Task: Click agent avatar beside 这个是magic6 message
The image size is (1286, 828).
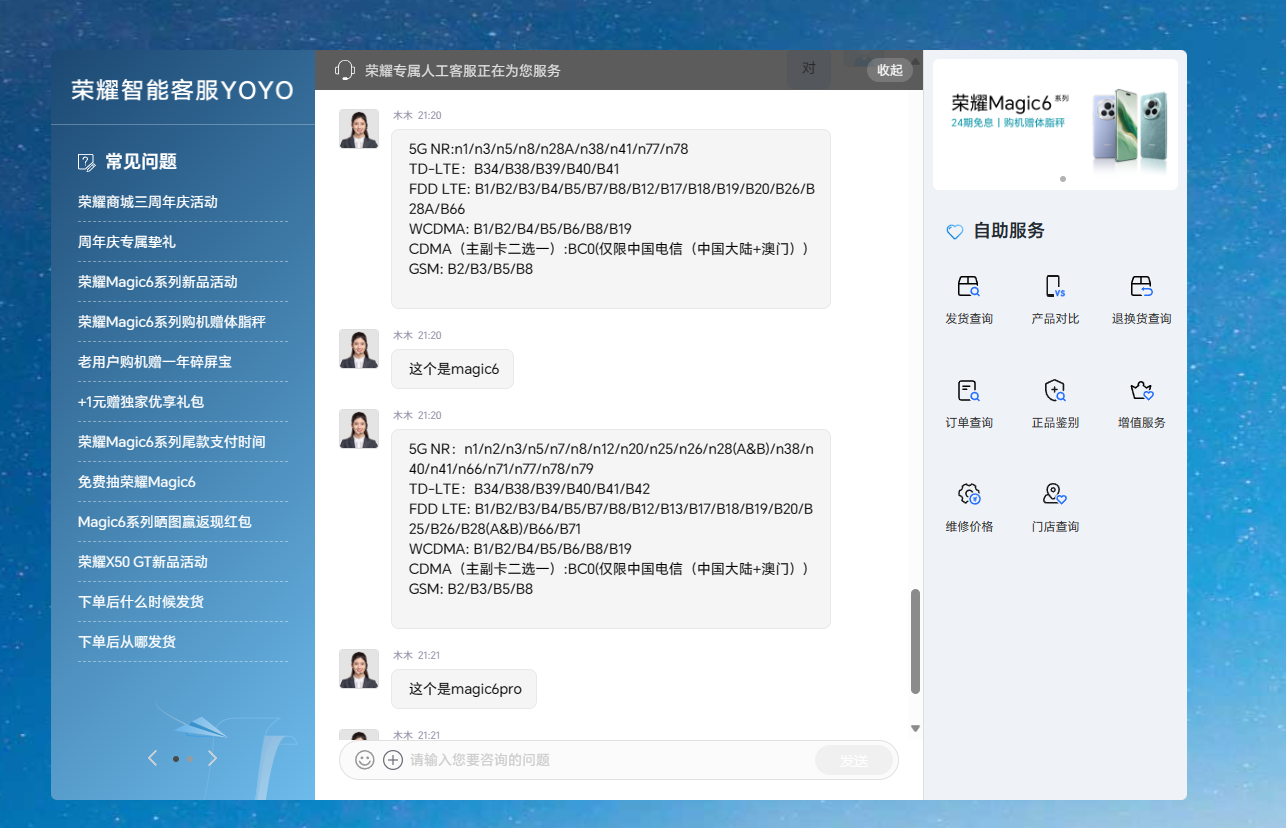Action: coord(359,349)
